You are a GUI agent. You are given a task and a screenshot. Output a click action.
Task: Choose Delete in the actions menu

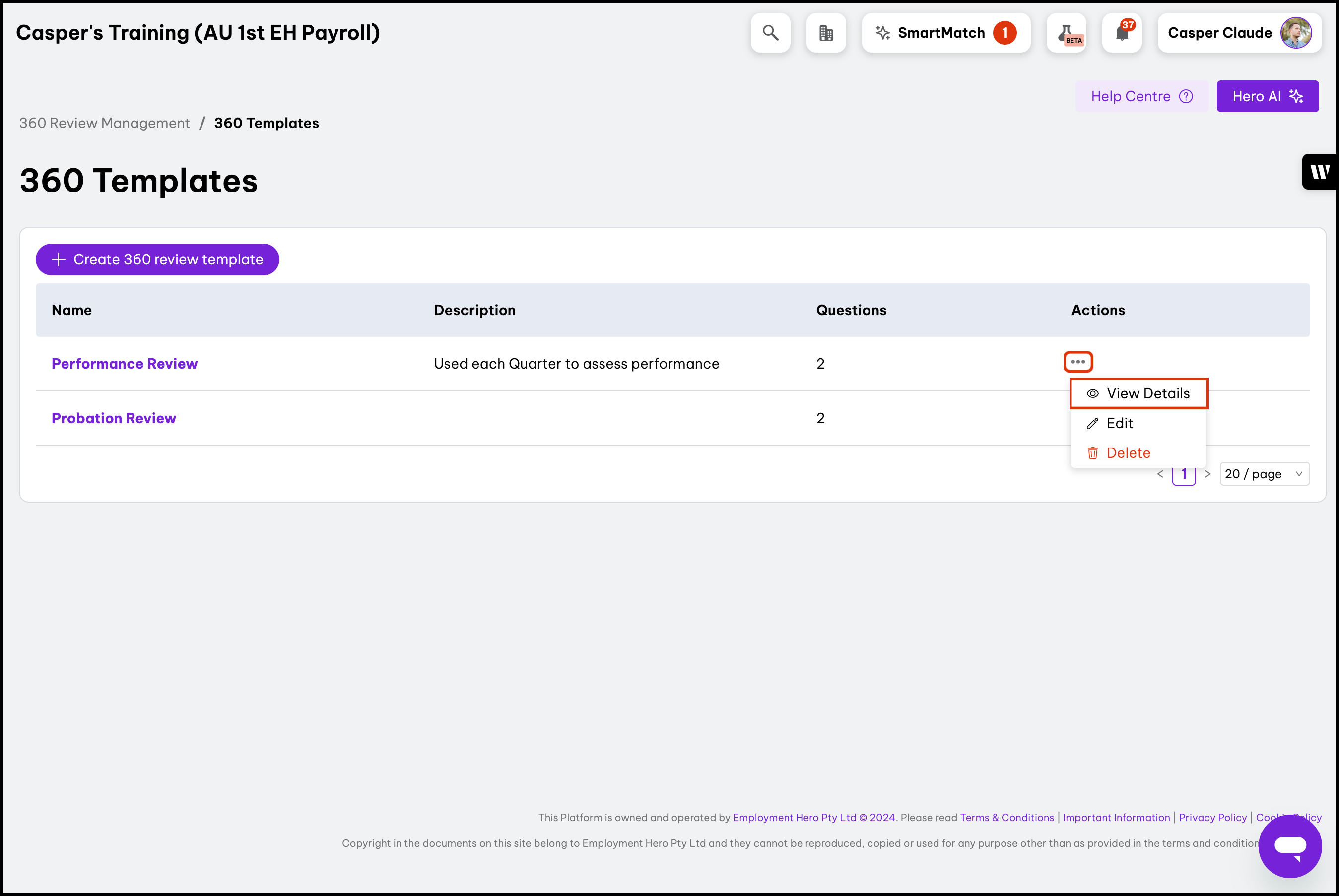pyautogui.click(x=1128, y=453)
